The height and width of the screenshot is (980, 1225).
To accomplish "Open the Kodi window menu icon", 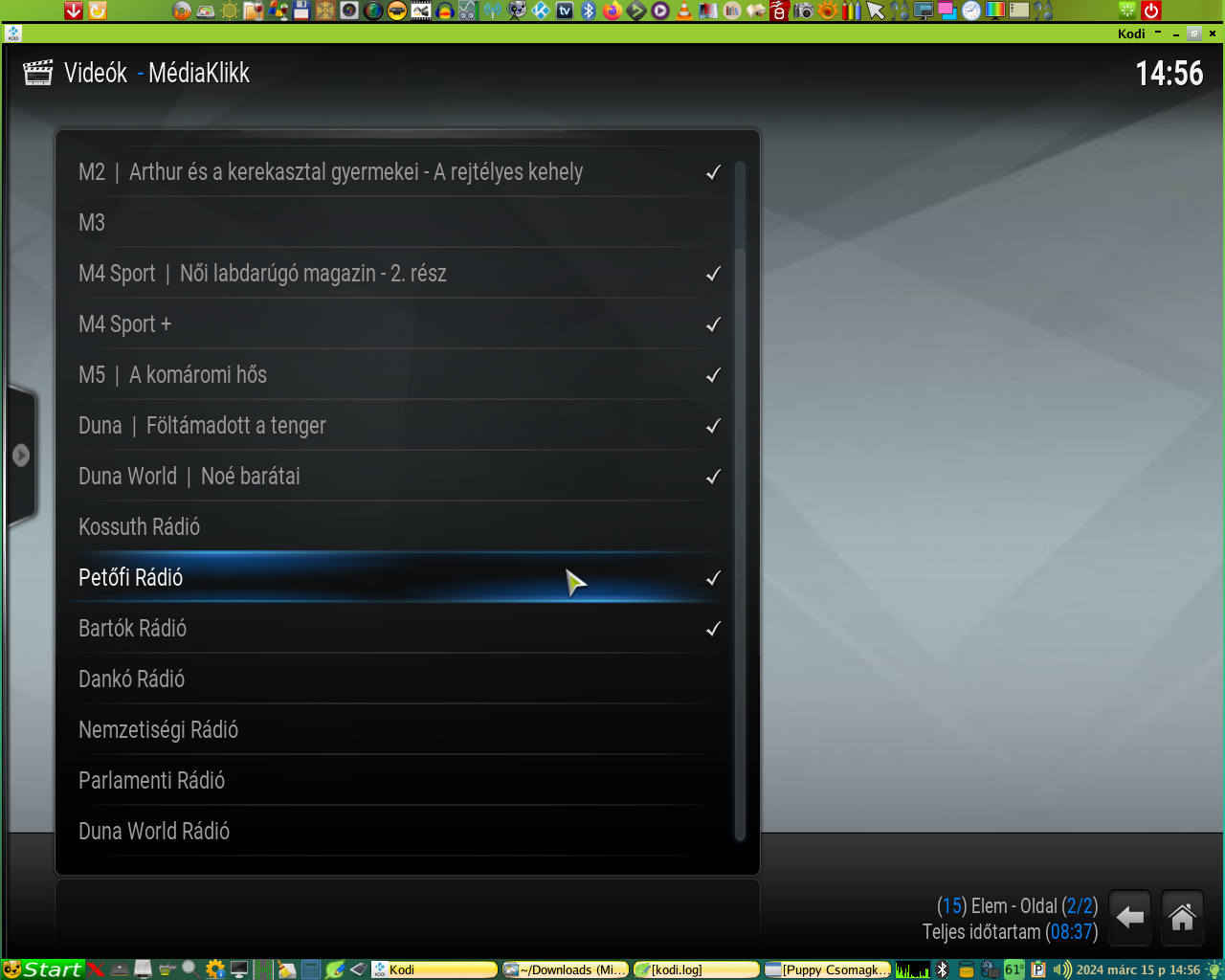I will tap(12, 33).
